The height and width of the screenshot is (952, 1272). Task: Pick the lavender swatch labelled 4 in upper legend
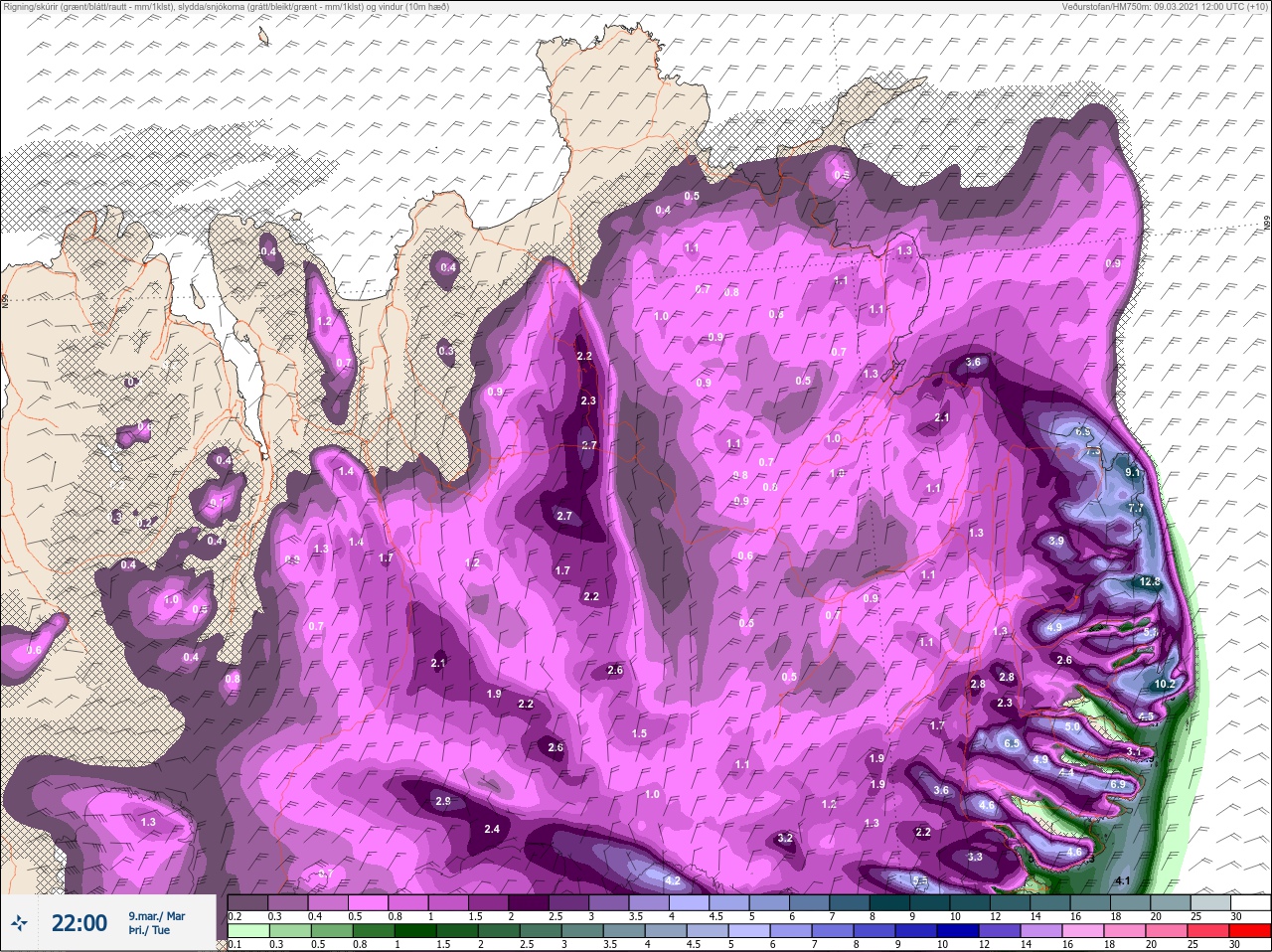tap(691, 902)
